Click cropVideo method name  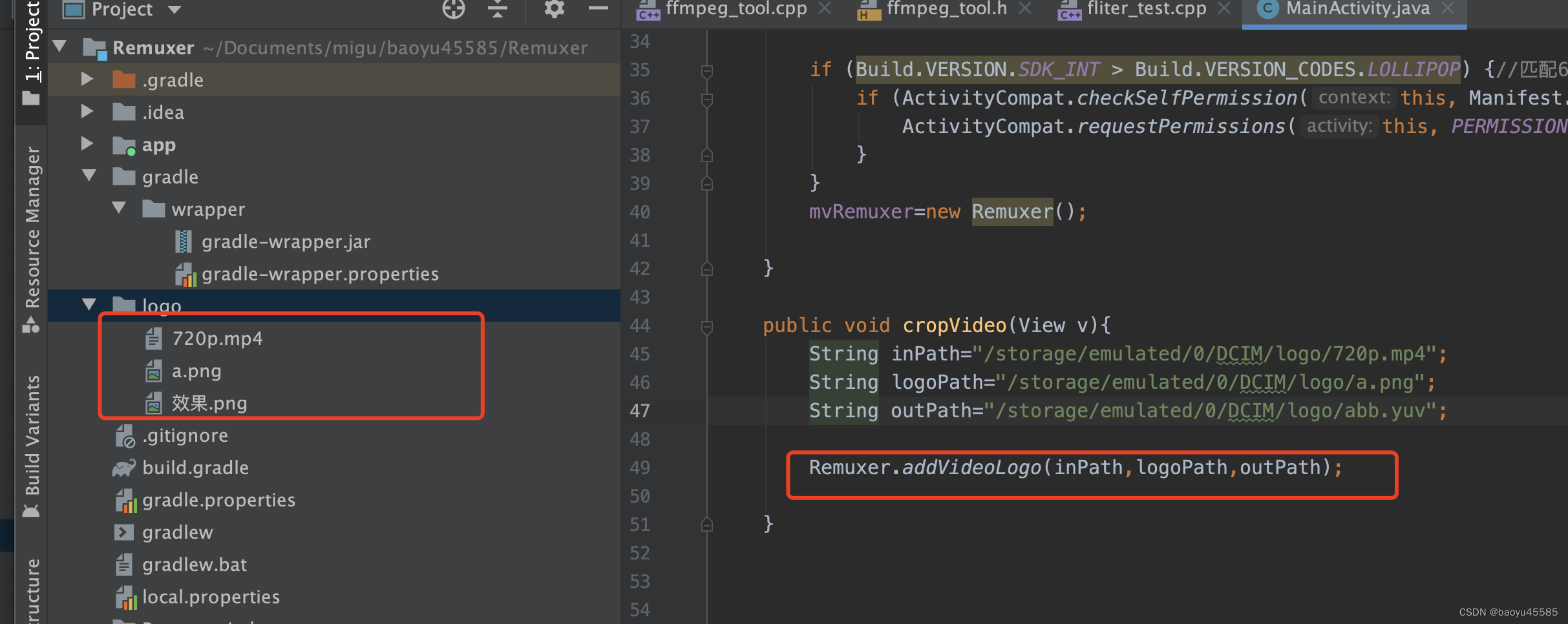pyautogui.click(x=954, y=326)
